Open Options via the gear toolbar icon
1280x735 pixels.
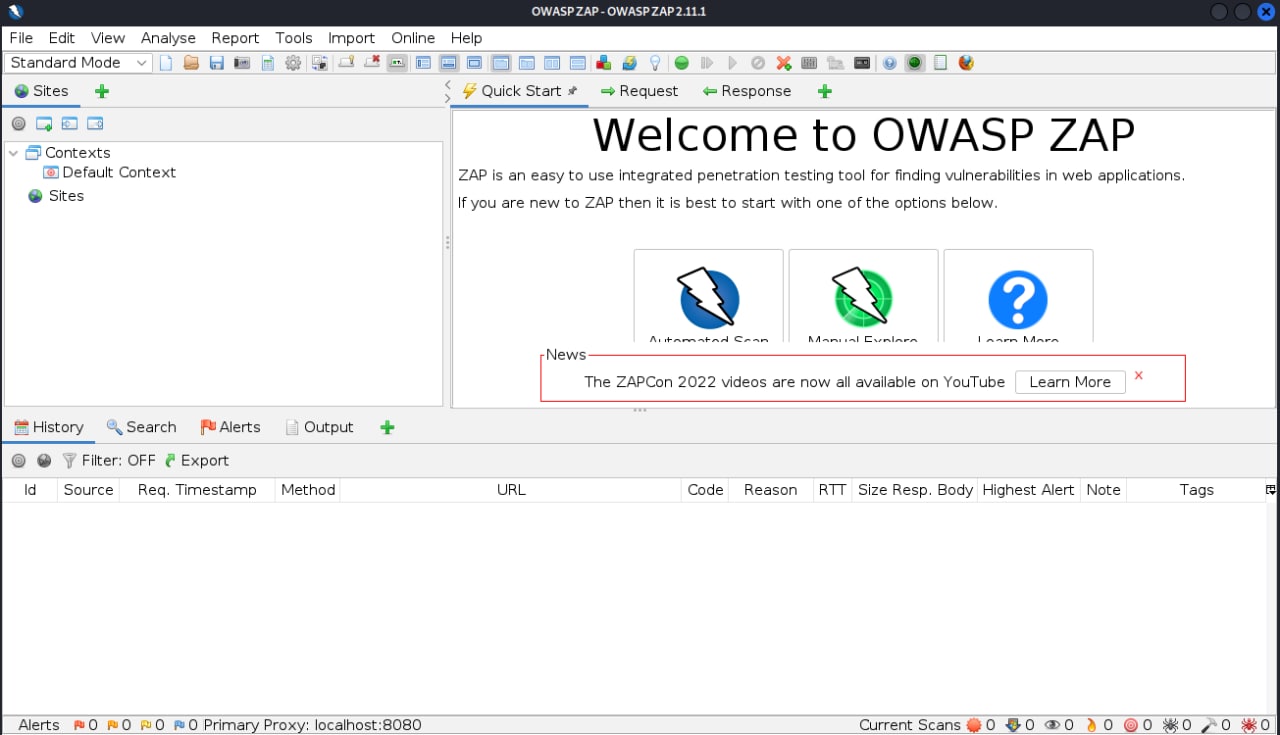click(x=293, y=63)
